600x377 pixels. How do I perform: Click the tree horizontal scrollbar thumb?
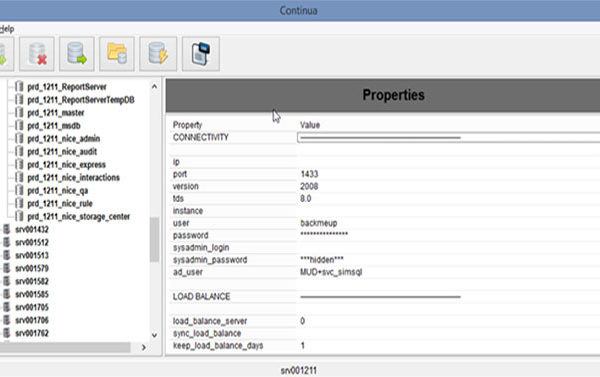pos(65,348)
